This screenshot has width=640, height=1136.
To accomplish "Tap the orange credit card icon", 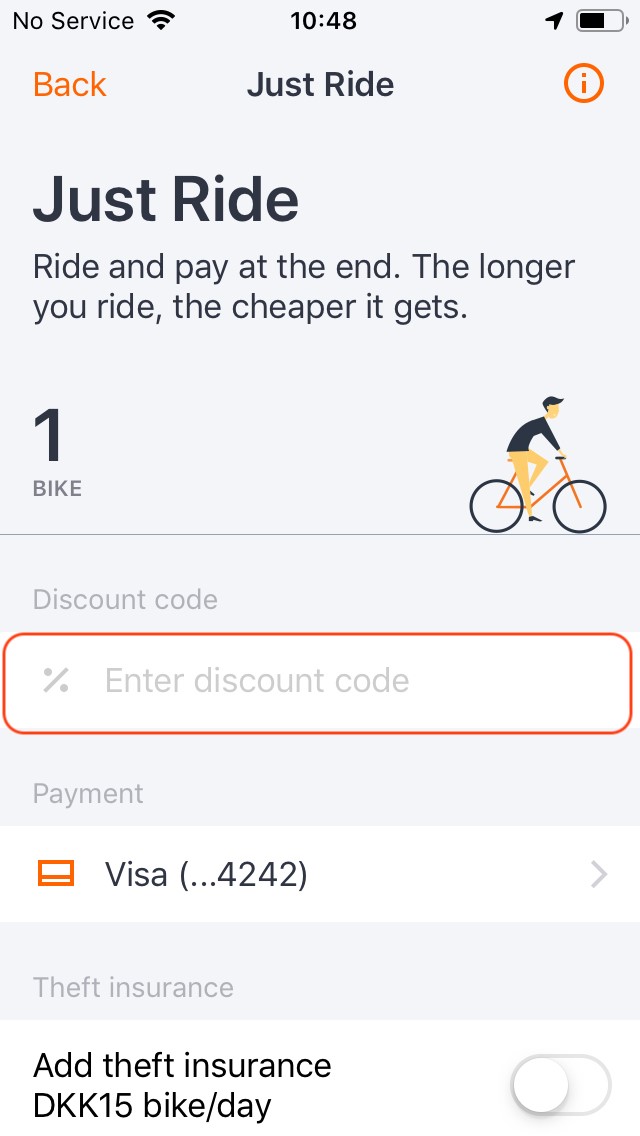I will click(56, 875).
